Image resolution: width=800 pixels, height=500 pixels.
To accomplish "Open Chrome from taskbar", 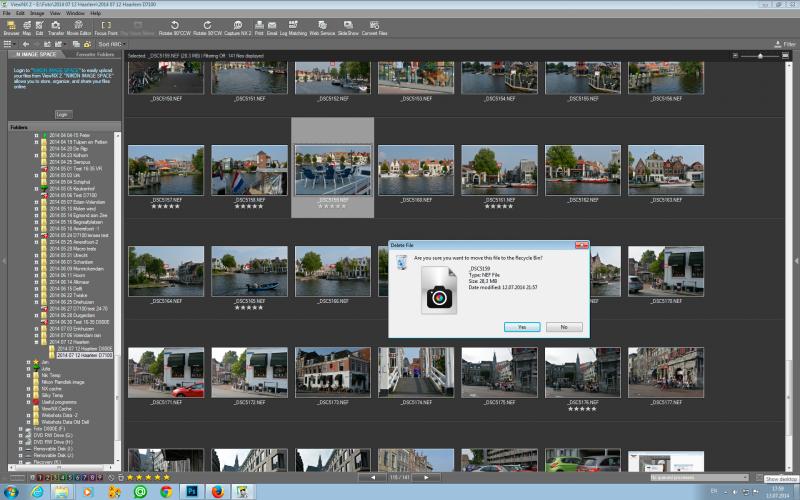I will pyautogui.click(x=166, y=492).
